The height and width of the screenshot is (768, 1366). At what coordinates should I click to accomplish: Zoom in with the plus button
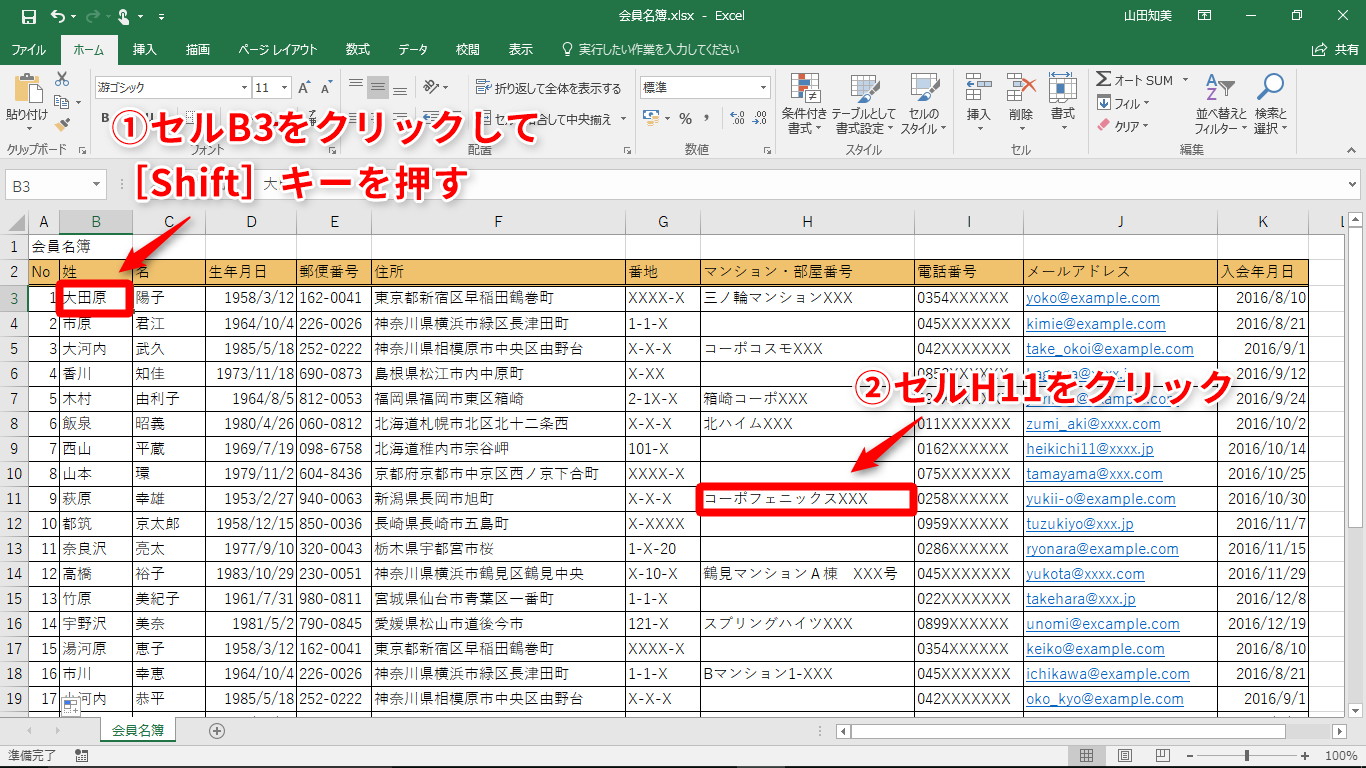pyautogui.click(x=1304, y=756)
